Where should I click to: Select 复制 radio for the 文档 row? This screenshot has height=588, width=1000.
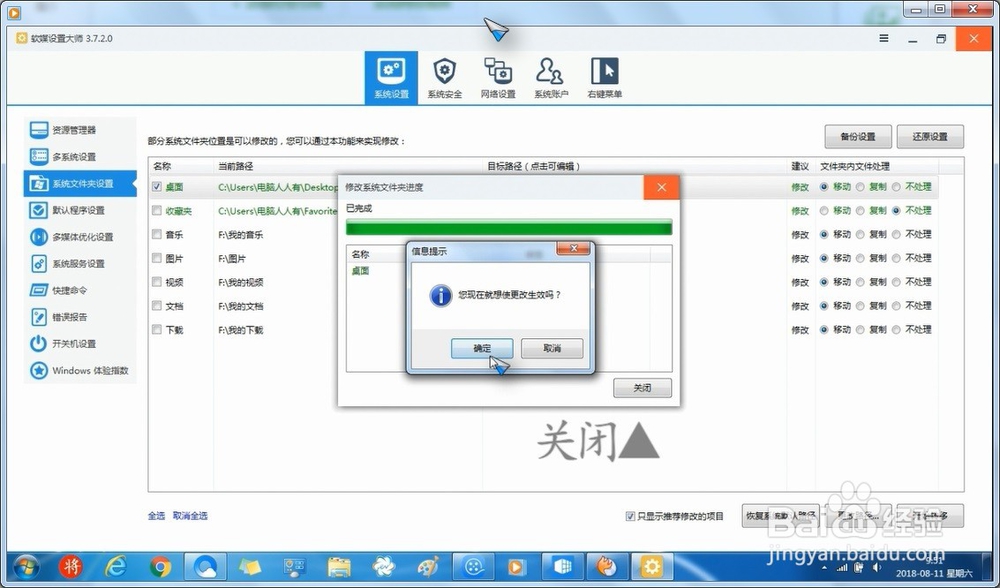(860, 306)
